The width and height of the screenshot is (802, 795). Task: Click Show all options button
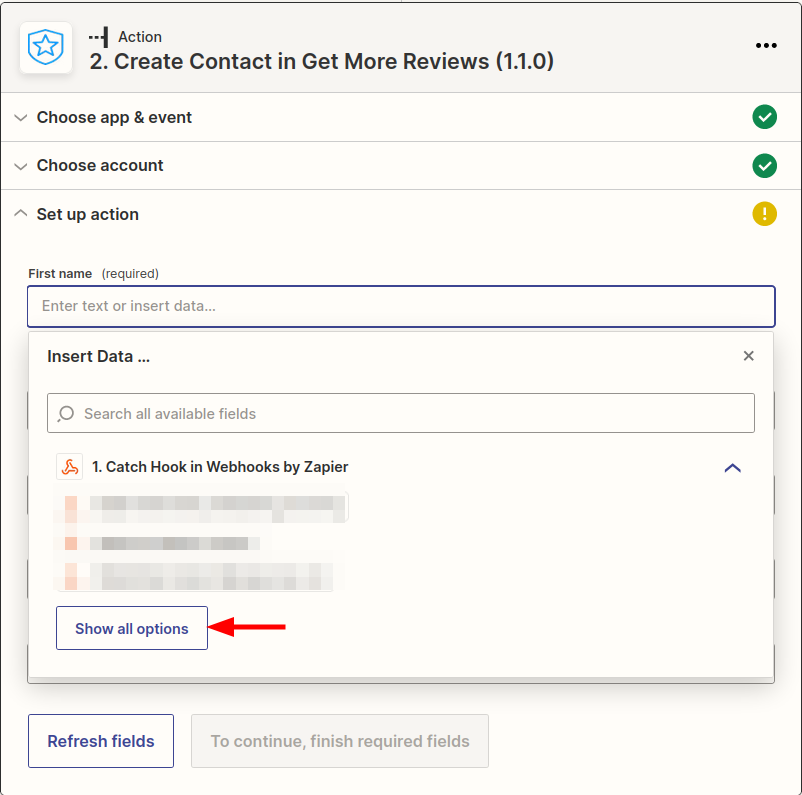132,628
